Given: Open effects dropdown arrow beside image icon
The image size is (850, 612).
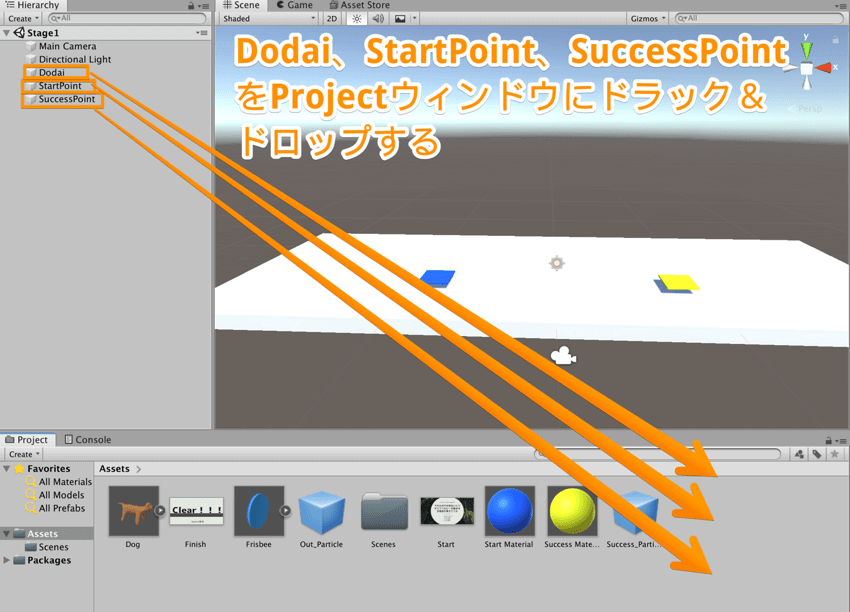Looking at the screenshot, I should click(x=414, y=18).
